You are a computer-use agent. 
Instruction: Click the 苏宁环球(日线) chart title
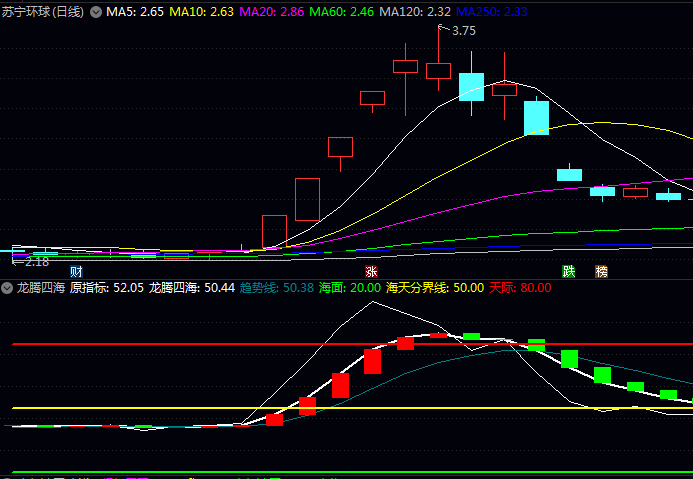tap(42, 12)
